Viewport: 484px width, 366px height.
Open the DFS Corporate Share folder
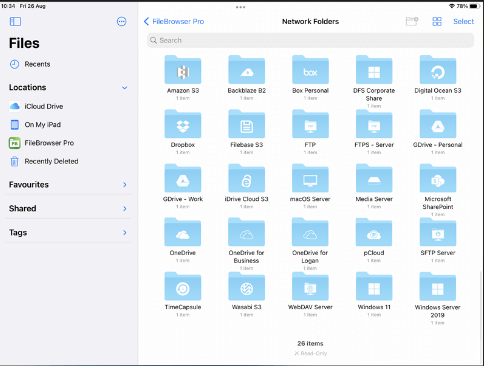pyautogui.click(x=374, y=70)
